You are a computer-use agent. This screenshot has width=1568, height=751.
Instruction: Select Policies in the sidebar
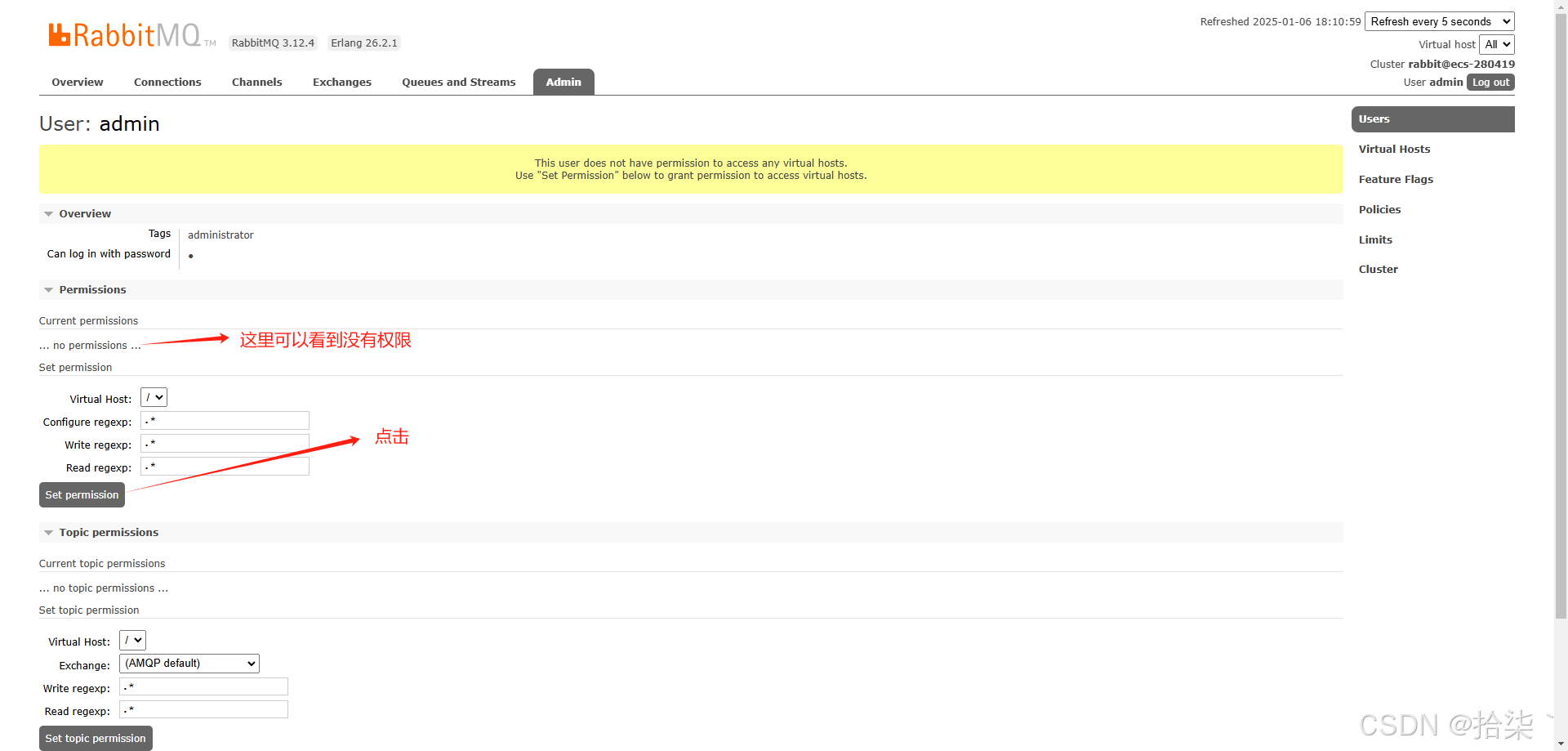tap(1379, 209)
